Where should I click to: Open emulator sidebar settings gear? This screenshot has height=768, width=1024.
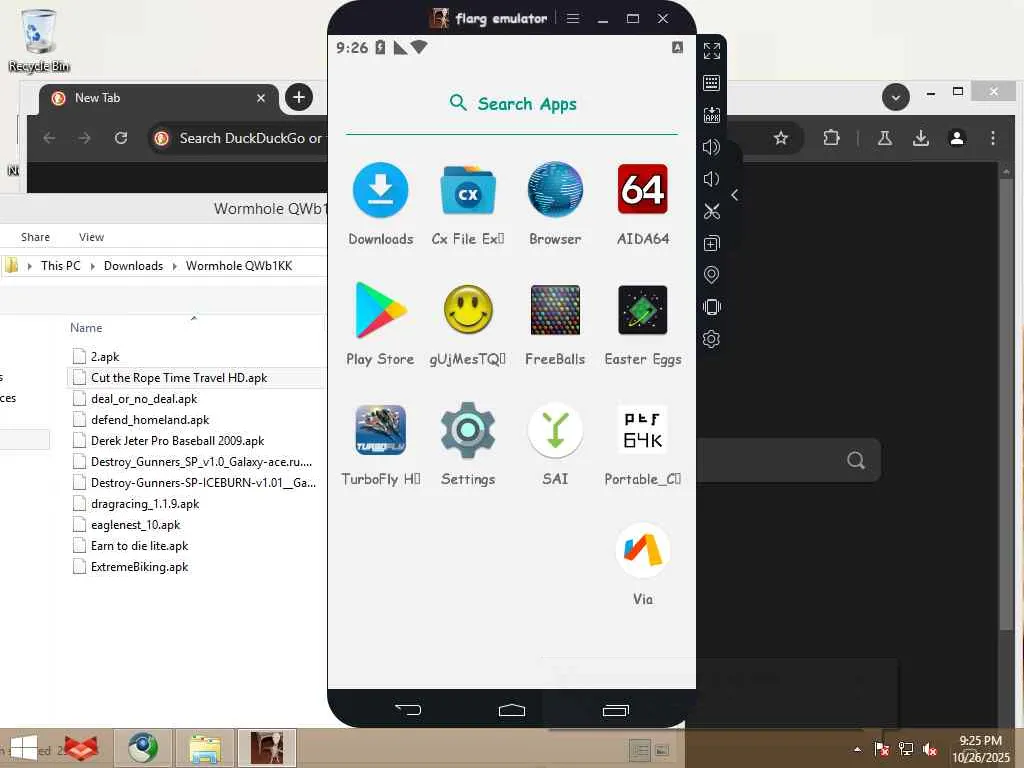click(x=712, y=339)
